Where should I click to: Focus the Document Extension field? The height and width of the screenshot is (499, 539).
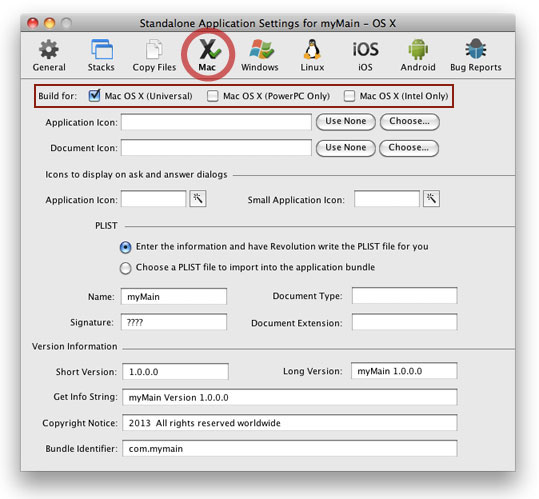(x=405, y=322)
